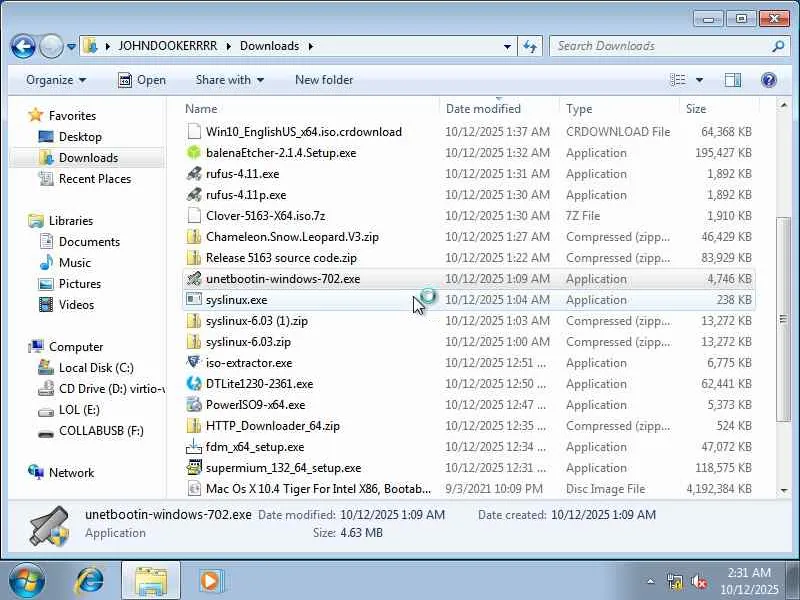
Task: Sort by the Type column header
Action: point(619,109)
